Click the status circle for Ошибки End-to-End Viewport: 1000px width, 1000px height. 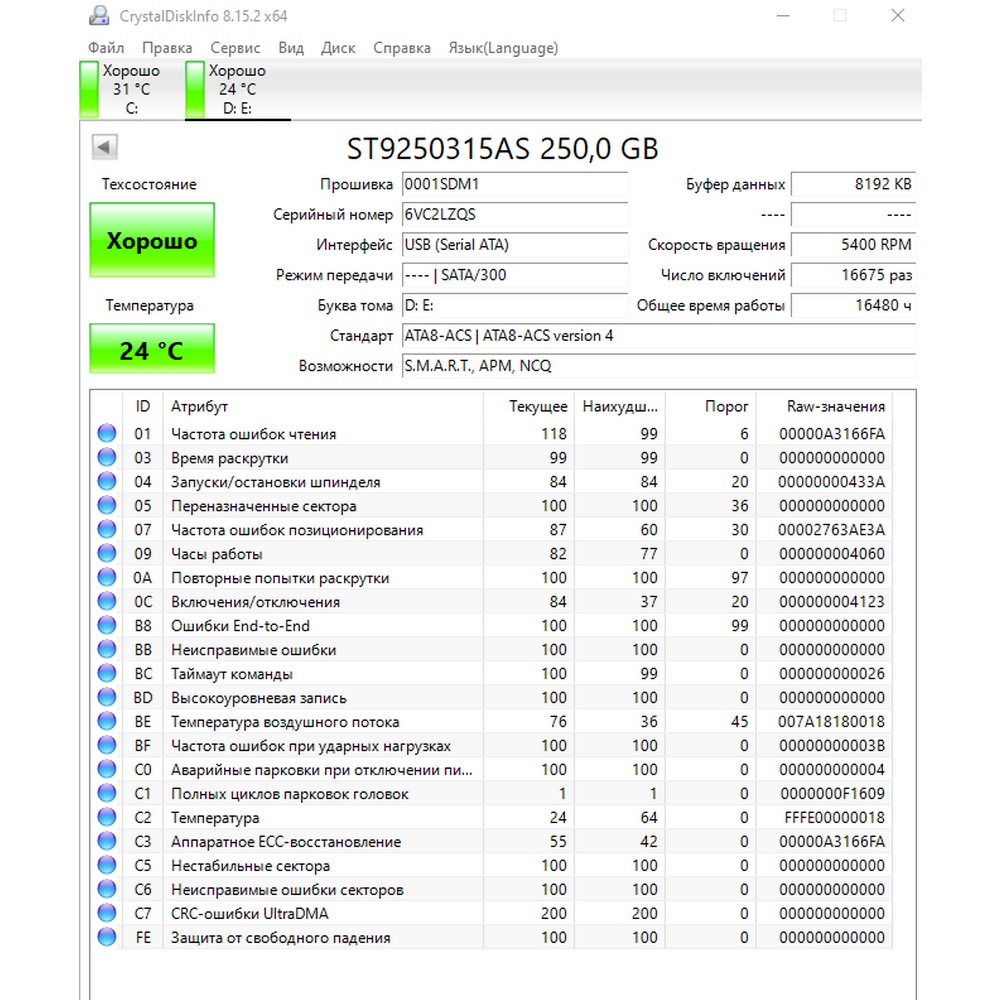[107, 626]
